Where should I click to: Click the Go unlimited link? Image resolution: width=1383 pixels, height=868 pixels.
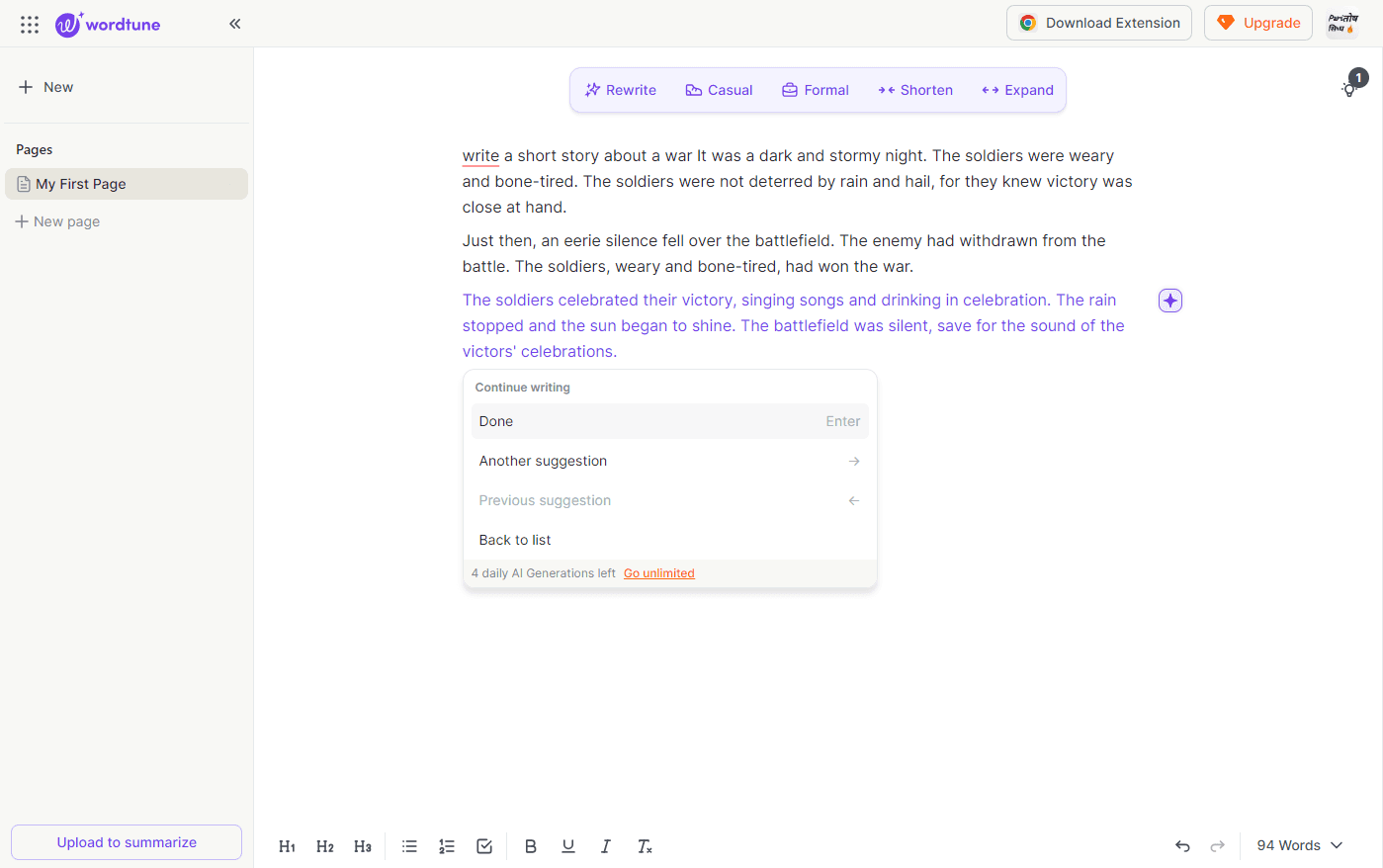click(x=658, y=572)
